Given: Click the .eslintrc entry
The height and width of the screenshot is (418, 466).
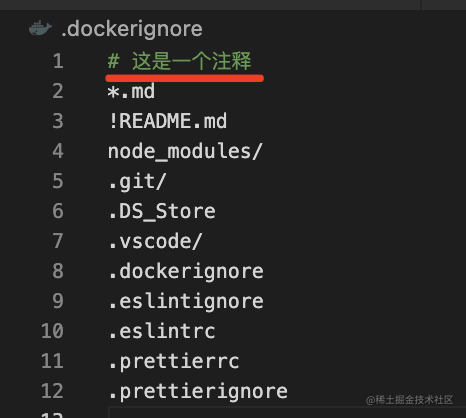Looking at the screenshot, I should [162, 331].
